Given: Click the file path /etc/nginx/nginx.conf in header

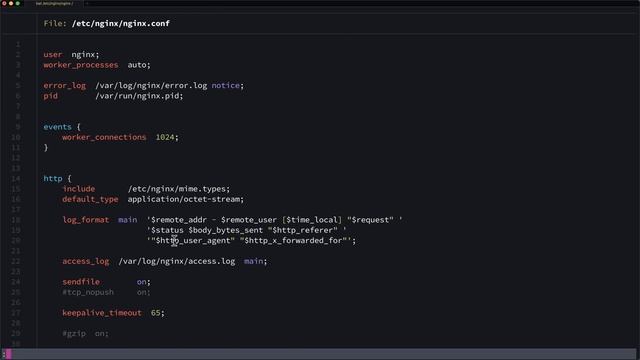Looking at the screenshot, I should point(121,23).
